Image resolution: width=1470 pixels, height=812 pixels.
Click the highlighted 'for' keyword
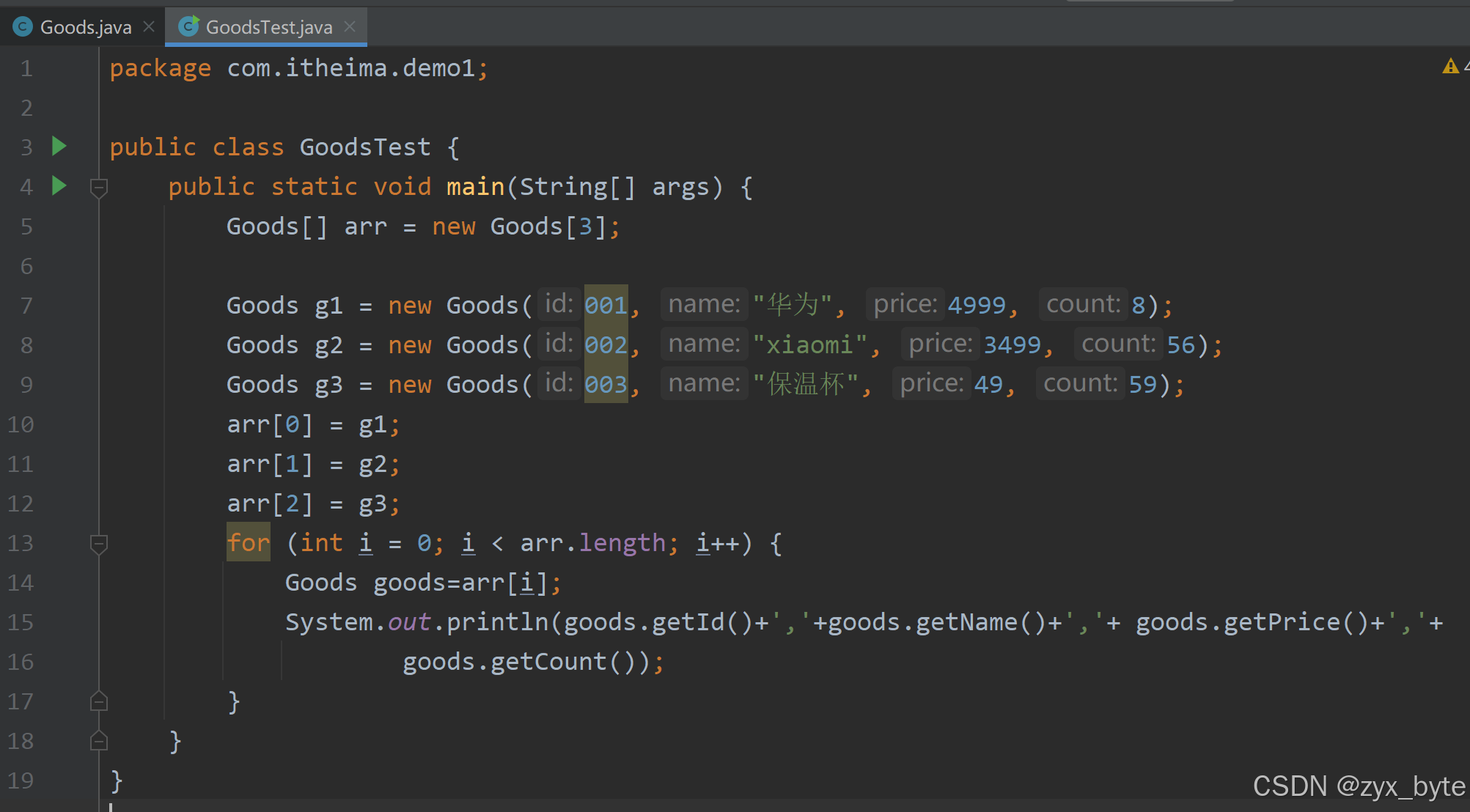click(248, 543)
